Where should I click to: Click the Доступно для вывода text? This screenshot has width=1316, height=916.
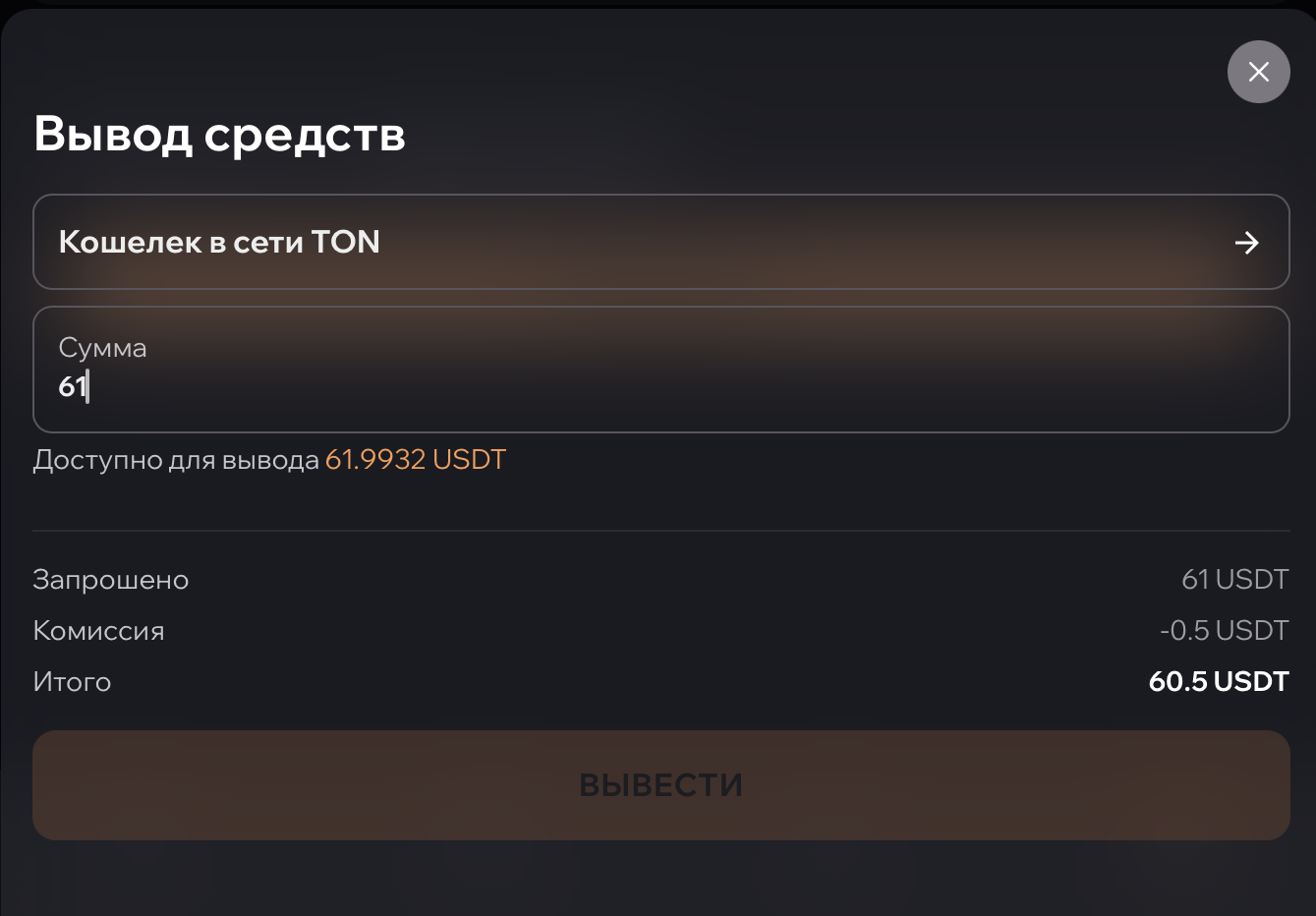pyautogui.click(x=176, y=460)
